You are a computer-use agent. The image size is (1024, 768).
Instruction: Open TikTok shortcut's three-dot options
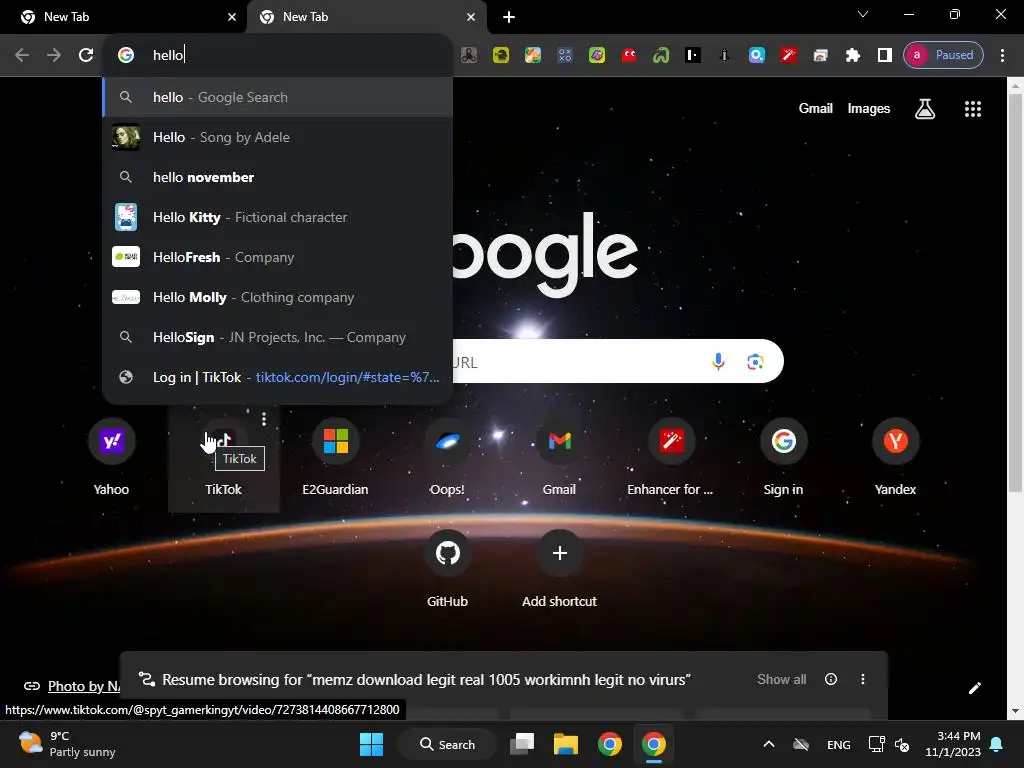263,419
